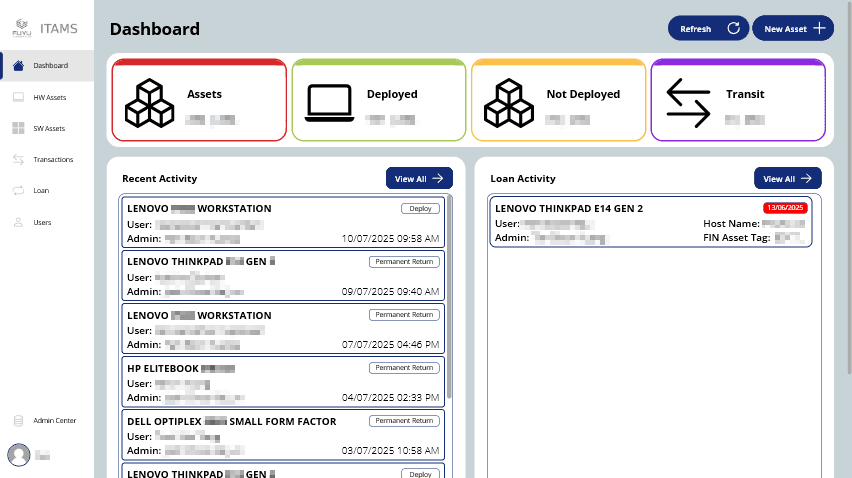
Task: Open the Assets summary card
Action: (199, 100)
